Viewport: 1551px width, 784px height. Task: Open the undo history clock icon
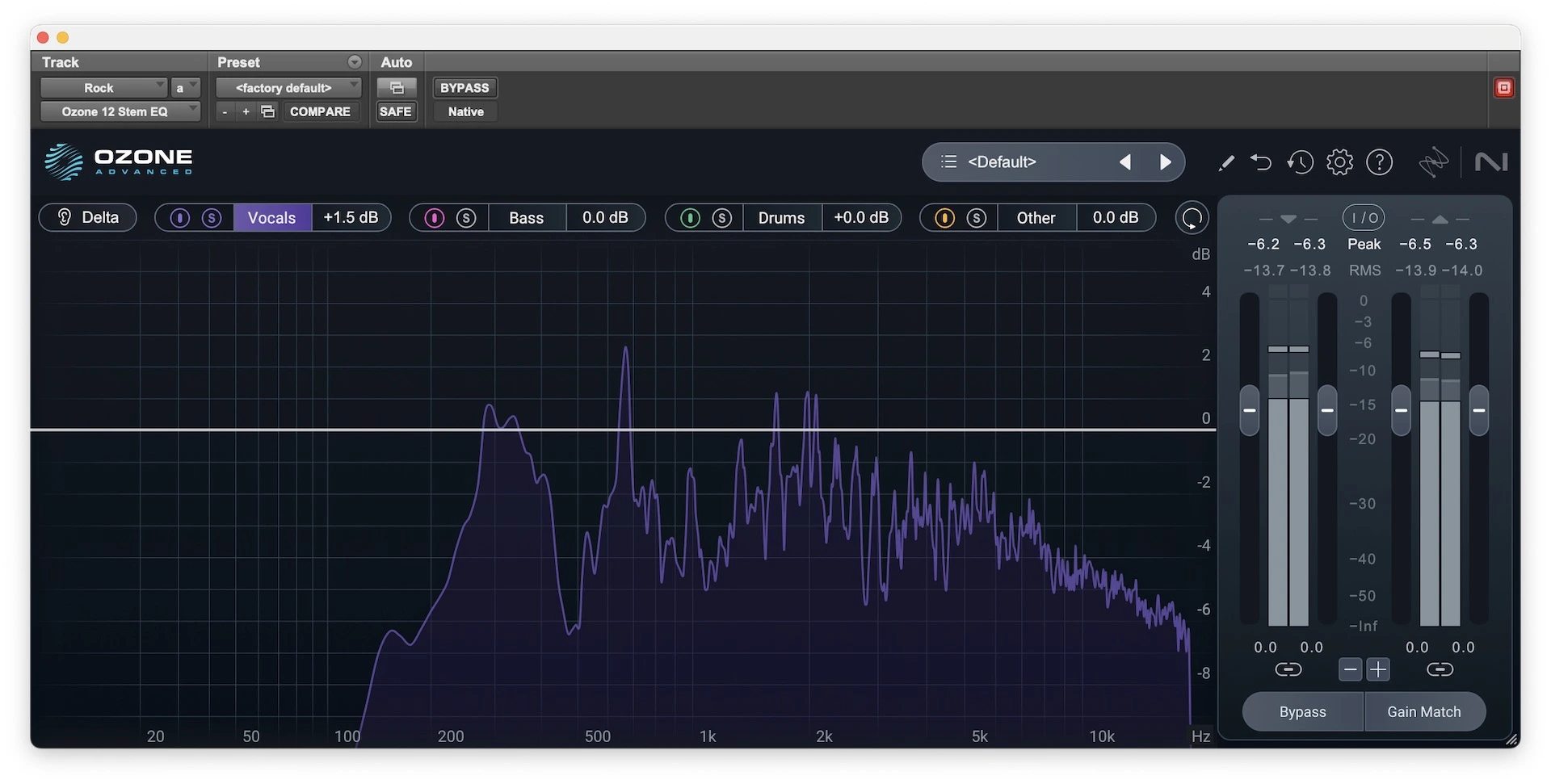point(1300,162)
